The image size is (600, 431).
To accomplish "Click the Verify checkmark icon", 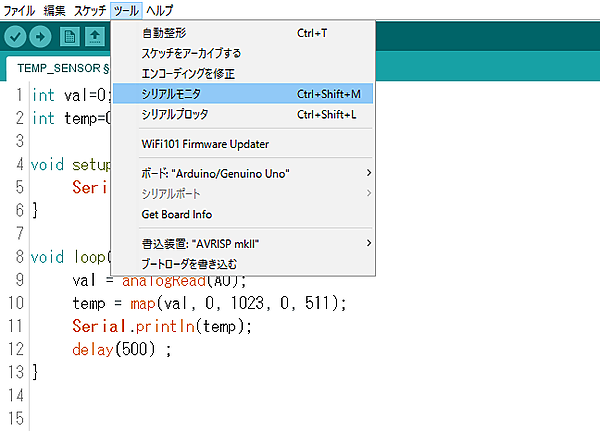I will point(15,37).
